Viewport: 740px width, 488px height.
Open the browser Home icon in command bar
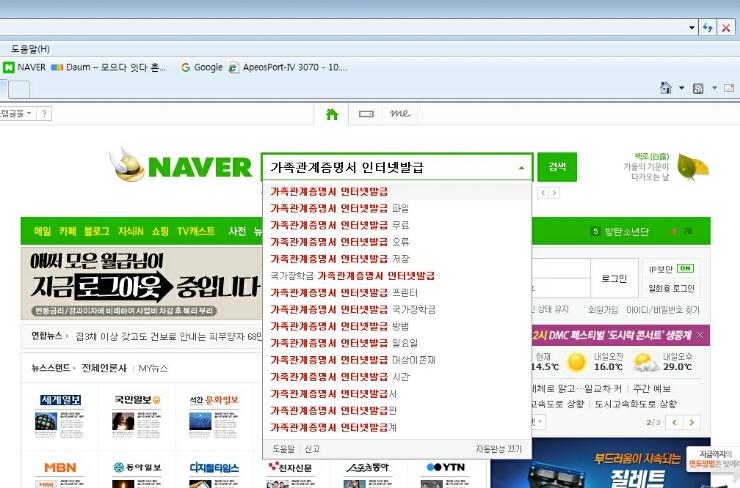pos(665,88)
